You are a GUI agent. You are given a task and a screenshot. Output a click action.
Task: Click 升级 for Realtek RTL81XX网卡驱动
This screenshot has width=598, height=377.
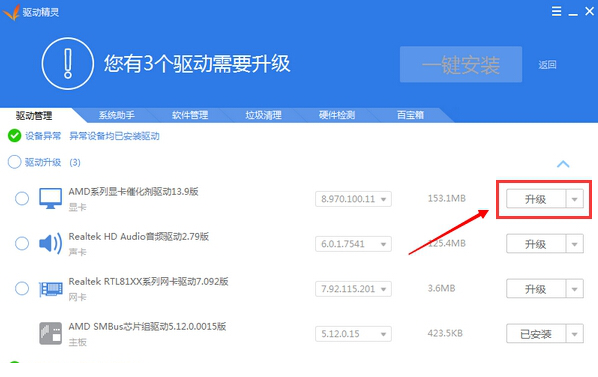(x=536, y=289)
